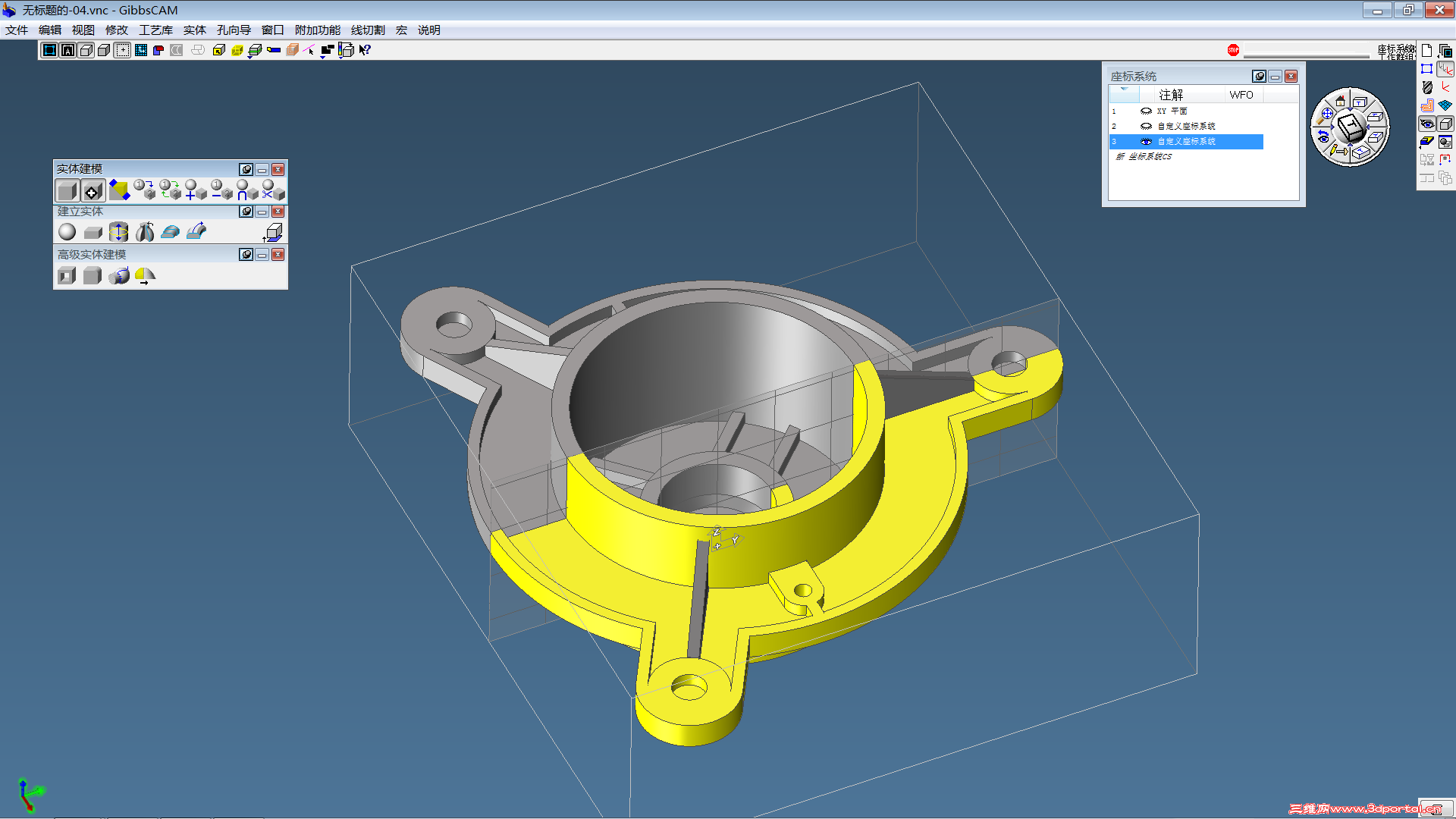Collapse the 建立实体 palette
Image resolution: width=1456 pixels, height=819 pixels.
coord(262,212)
